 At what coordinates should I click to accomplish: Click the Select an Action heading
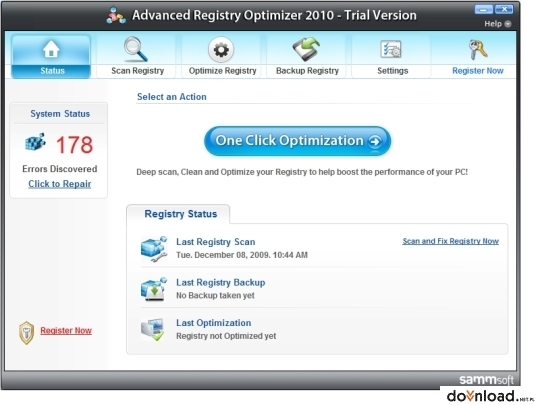click(x=172, y=97)
